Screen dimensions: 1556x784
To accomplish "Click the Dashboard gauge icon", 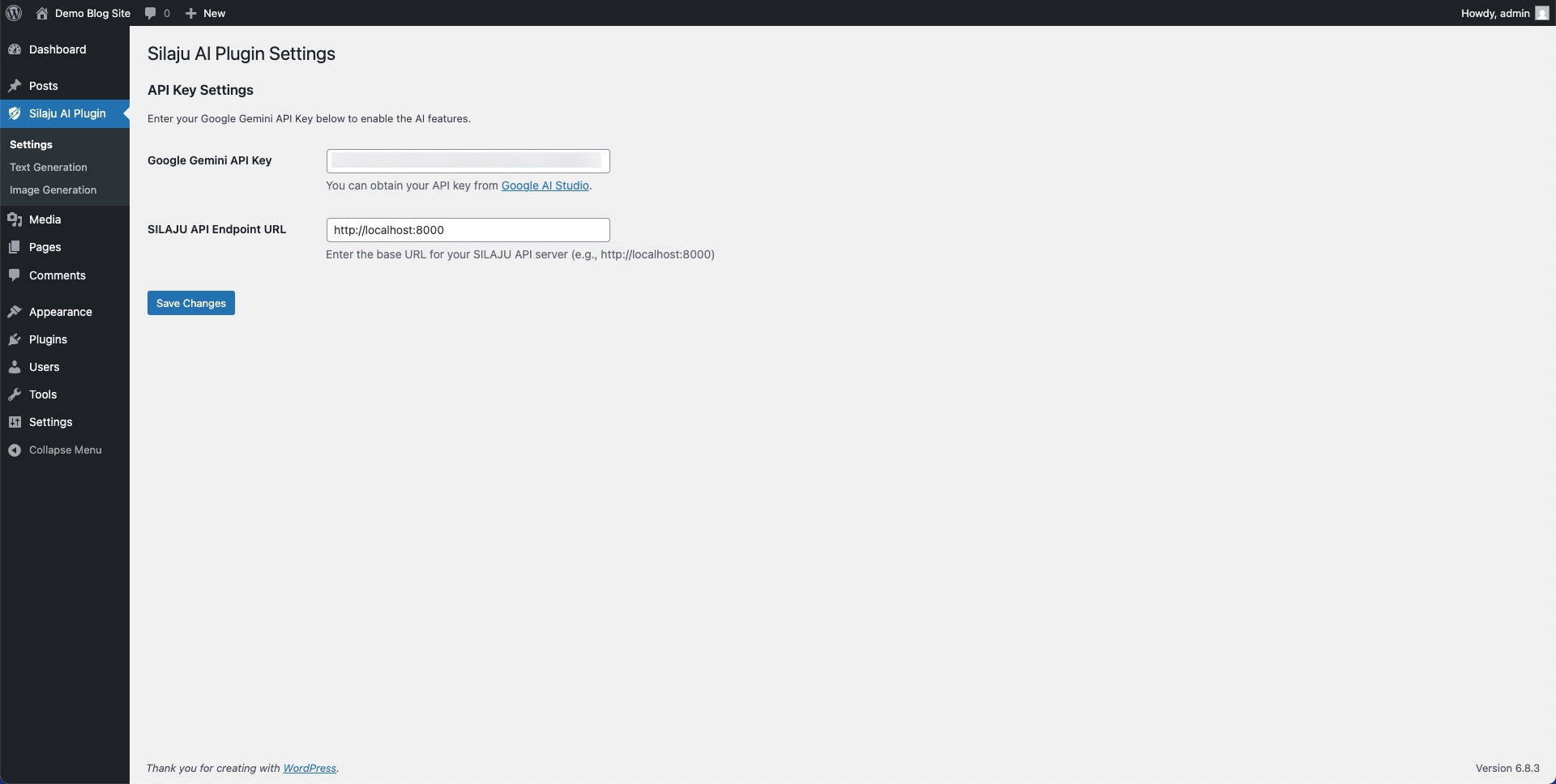I will tap(15, 49).
